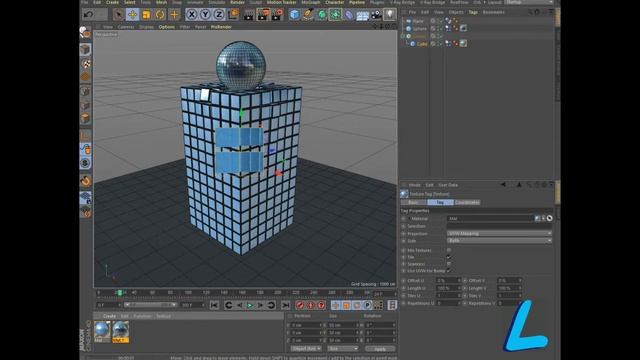Click the Cube's texture tag
640x360 pixels.
[464, 43]
